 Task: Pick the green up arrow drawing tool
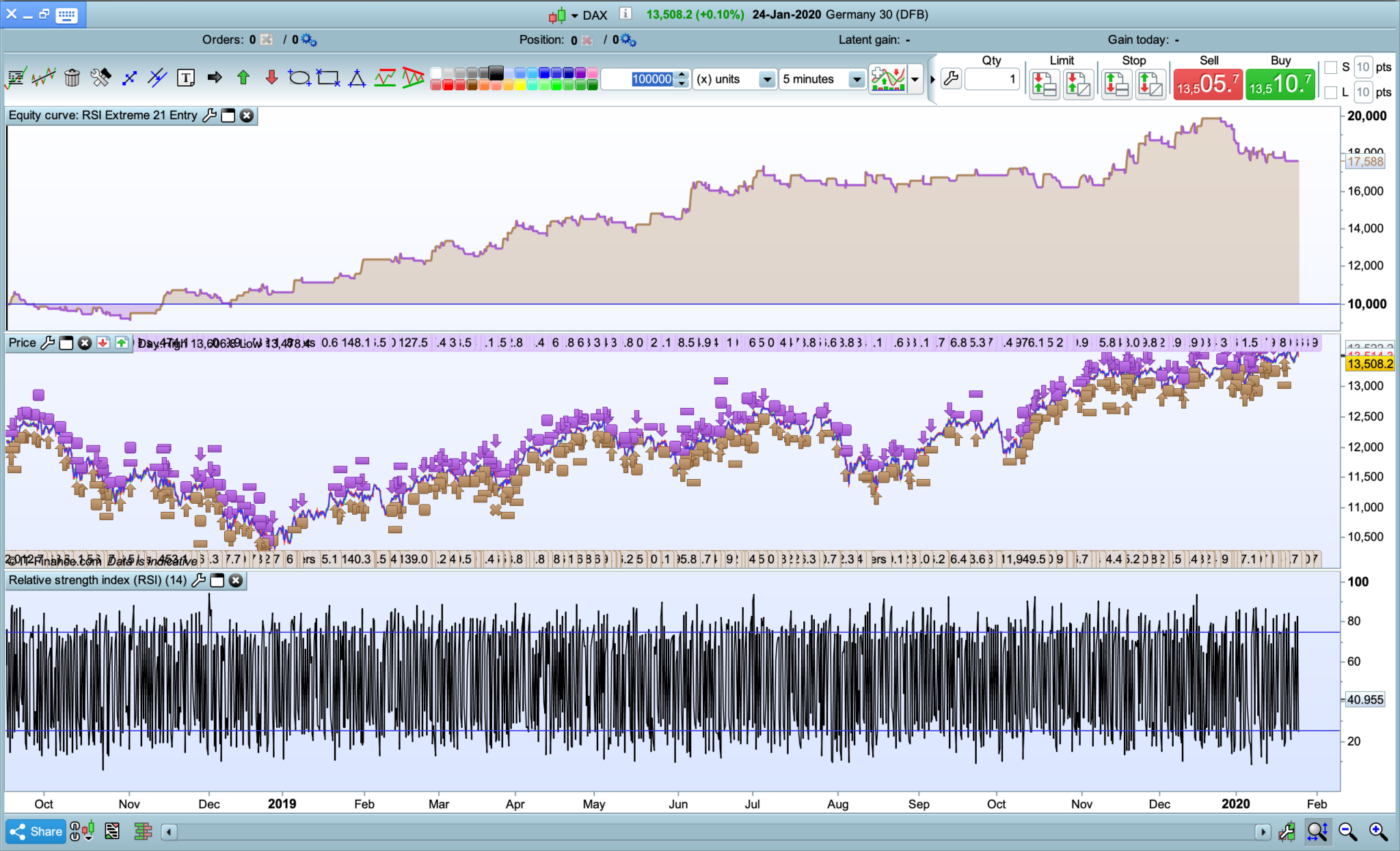pos(243,78)
